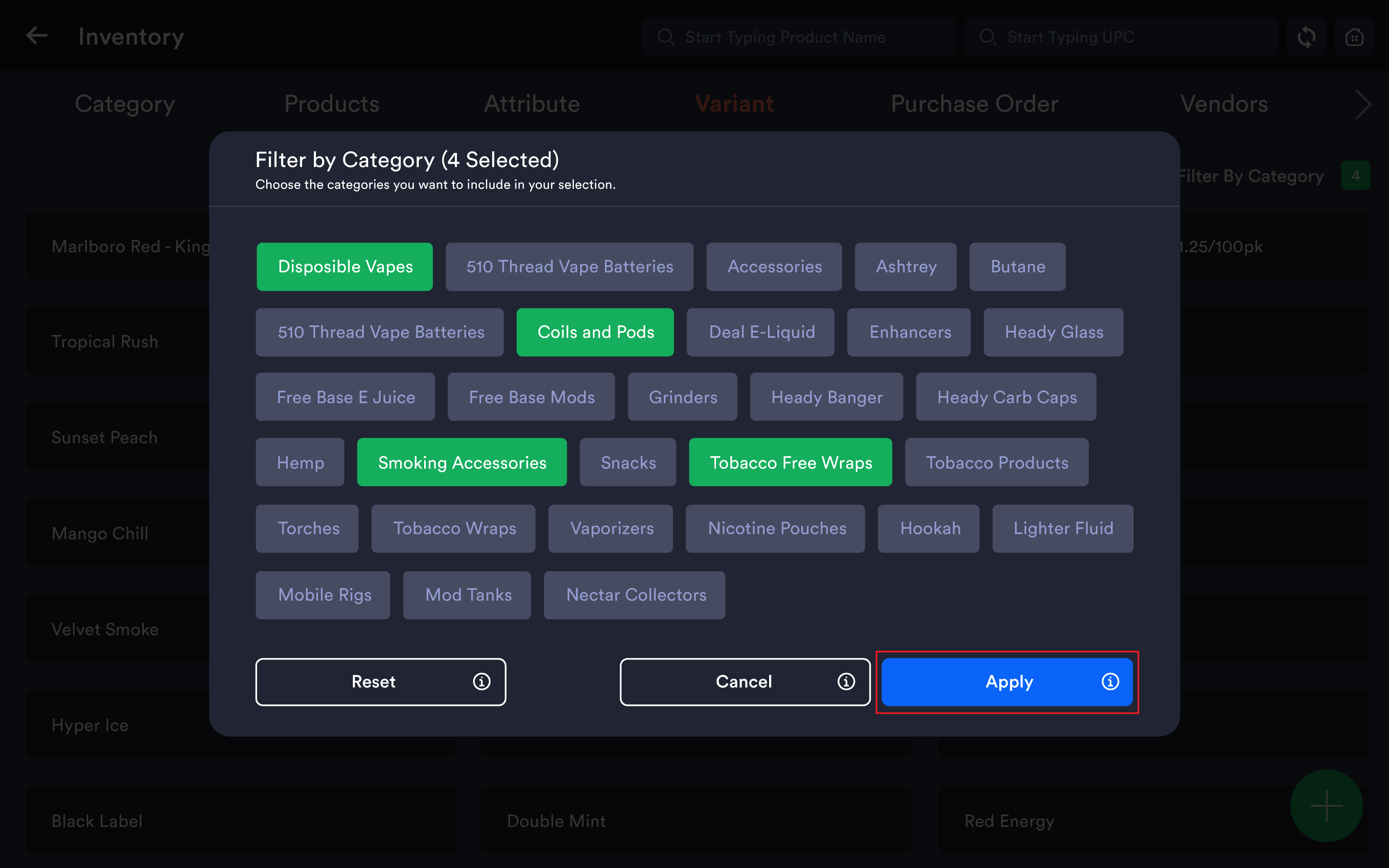1389x868 pixels.
Task: Select Free Base E Juice category
Action: tap(345, 397)
